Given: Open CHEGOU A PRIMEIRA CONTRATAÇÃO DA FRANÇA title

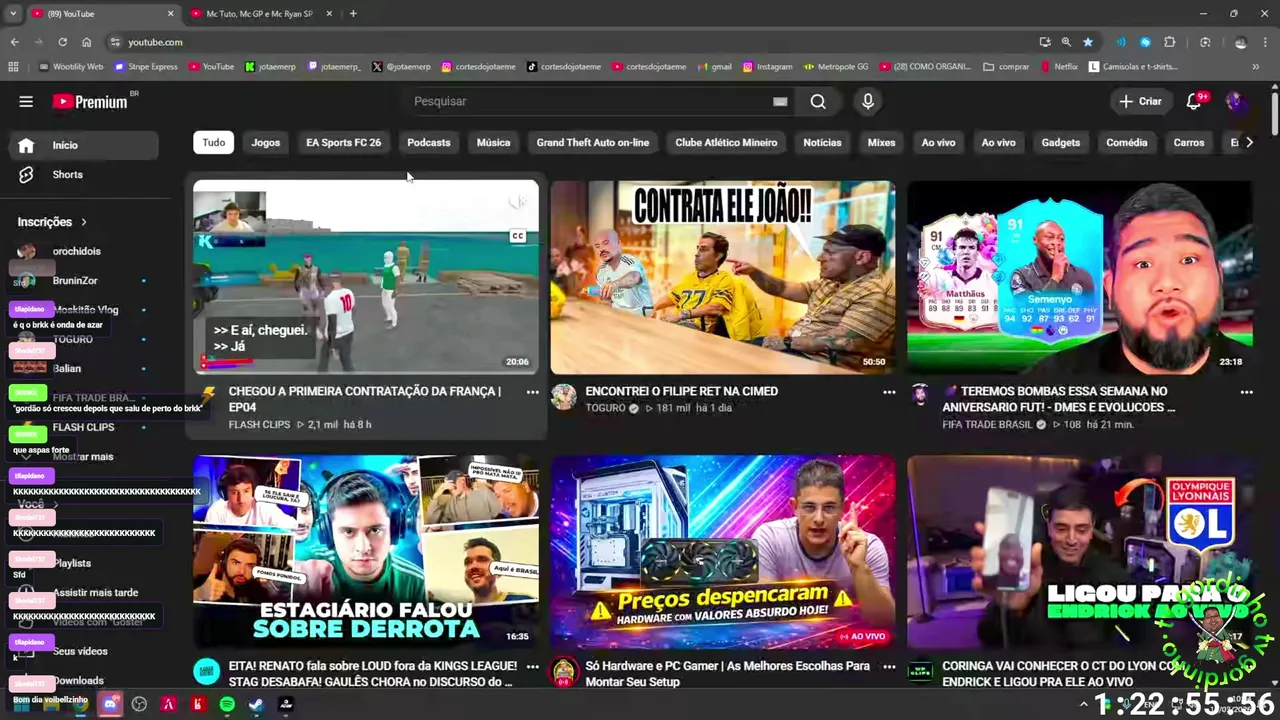Looking at the screenshot, I should click(365, 399).
